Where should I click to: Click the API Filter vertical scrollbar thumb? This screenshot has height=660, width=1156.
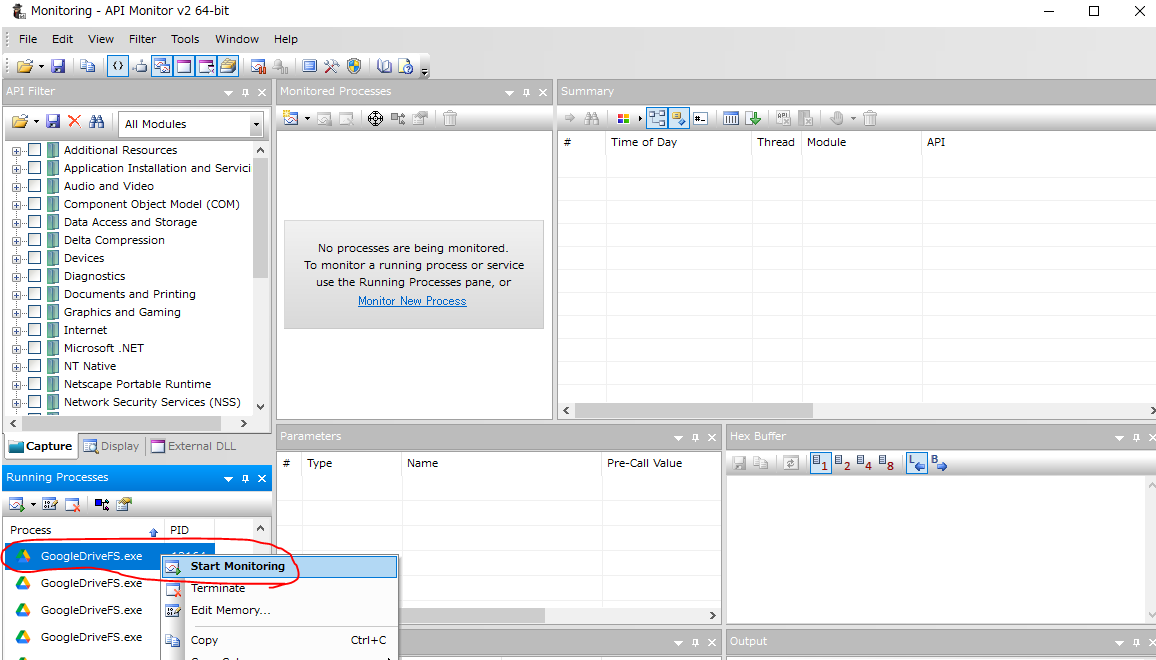(x=260, y=218)
